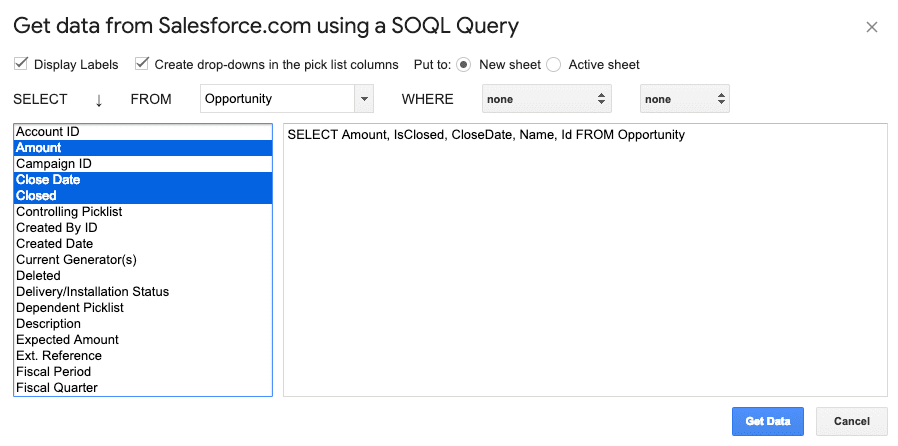Toggle Create drop-downs in pick list columns
Viewport: 898px width, 446px height.
(x=141, y=64)
